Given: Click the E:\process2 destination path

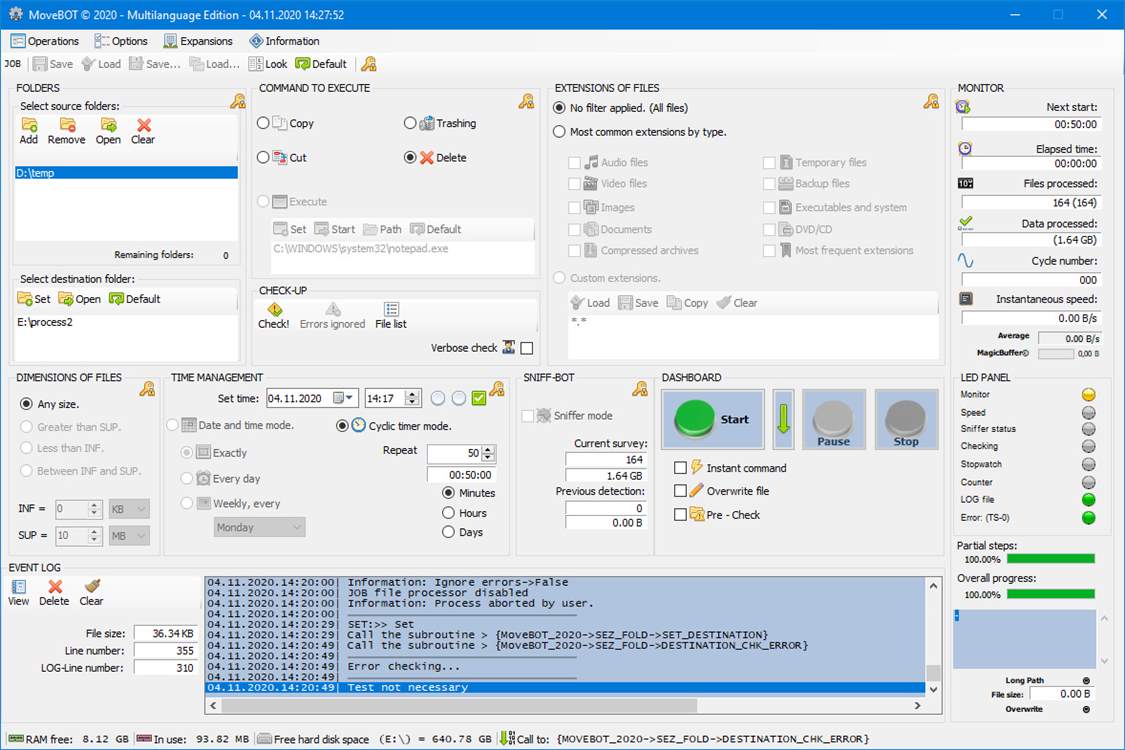Looking at the screenshot, I should 45,322.
